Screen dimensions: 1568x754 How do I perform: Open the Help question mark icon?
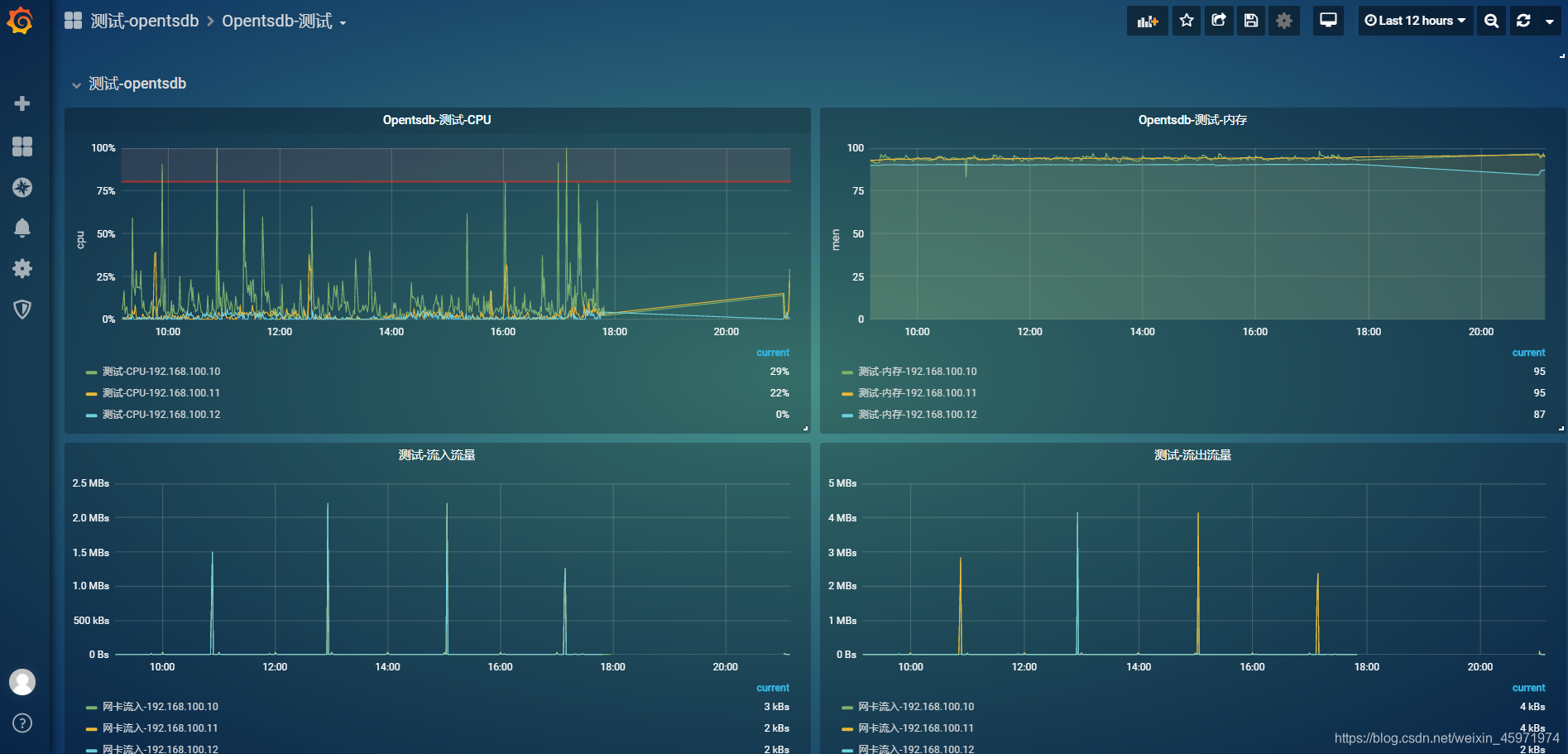click(22, 723)
